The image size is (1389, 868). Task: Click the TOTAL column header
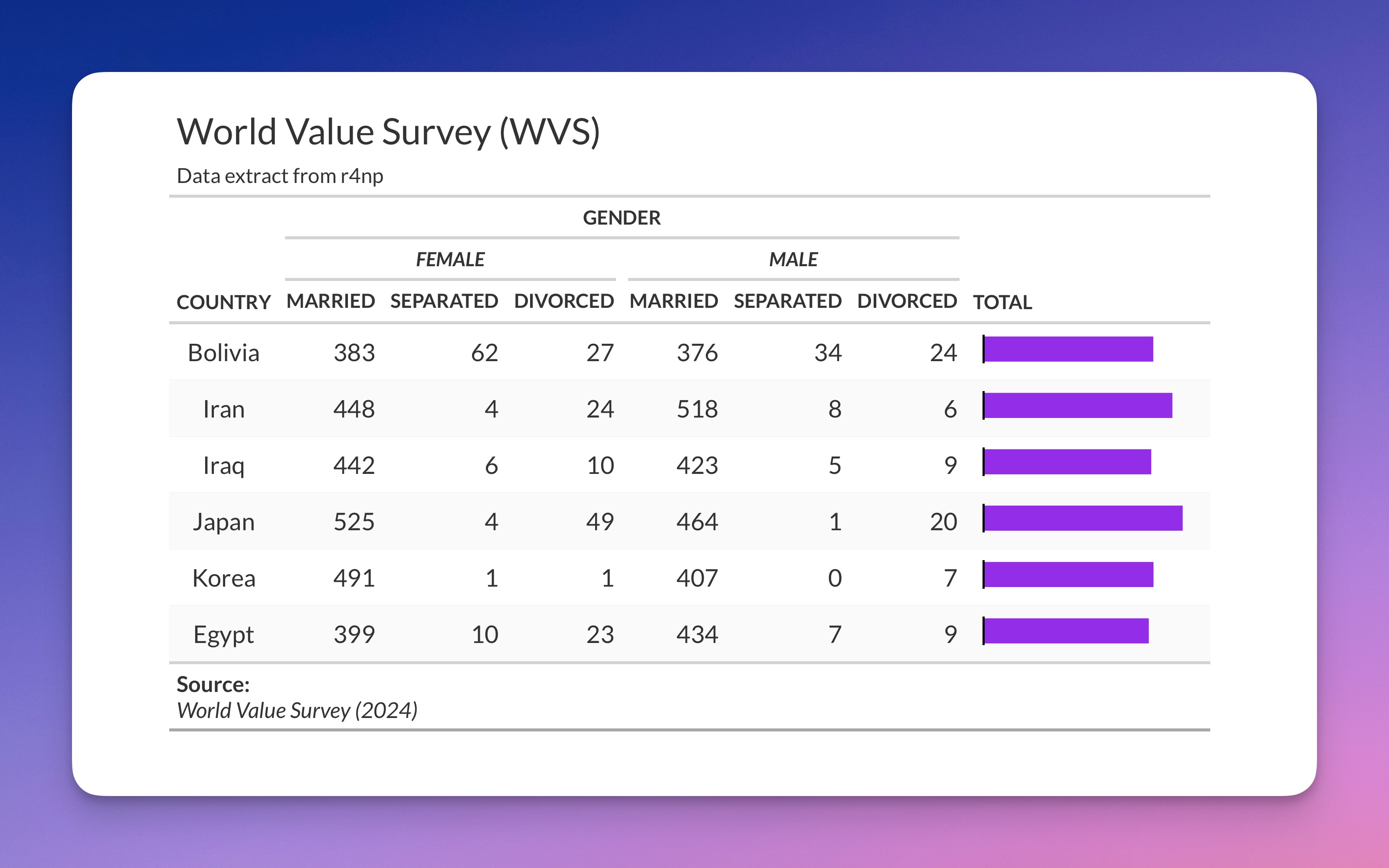pos(1002,302)
